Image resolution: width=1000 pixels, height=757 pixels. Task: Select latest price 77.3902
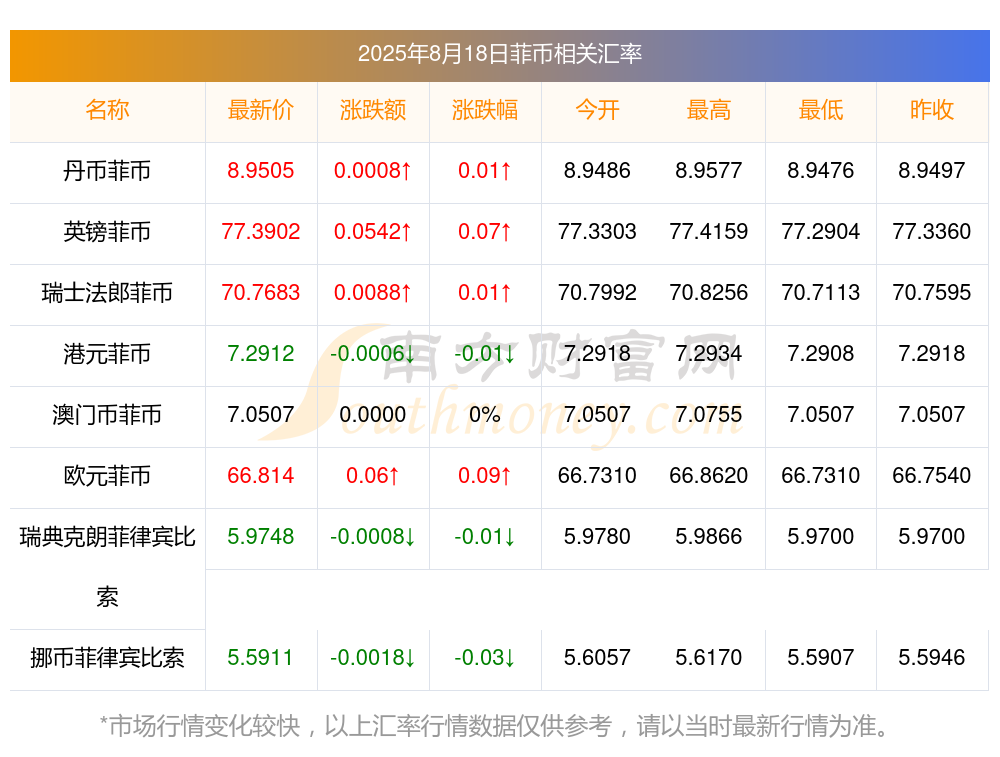[261, 232]
